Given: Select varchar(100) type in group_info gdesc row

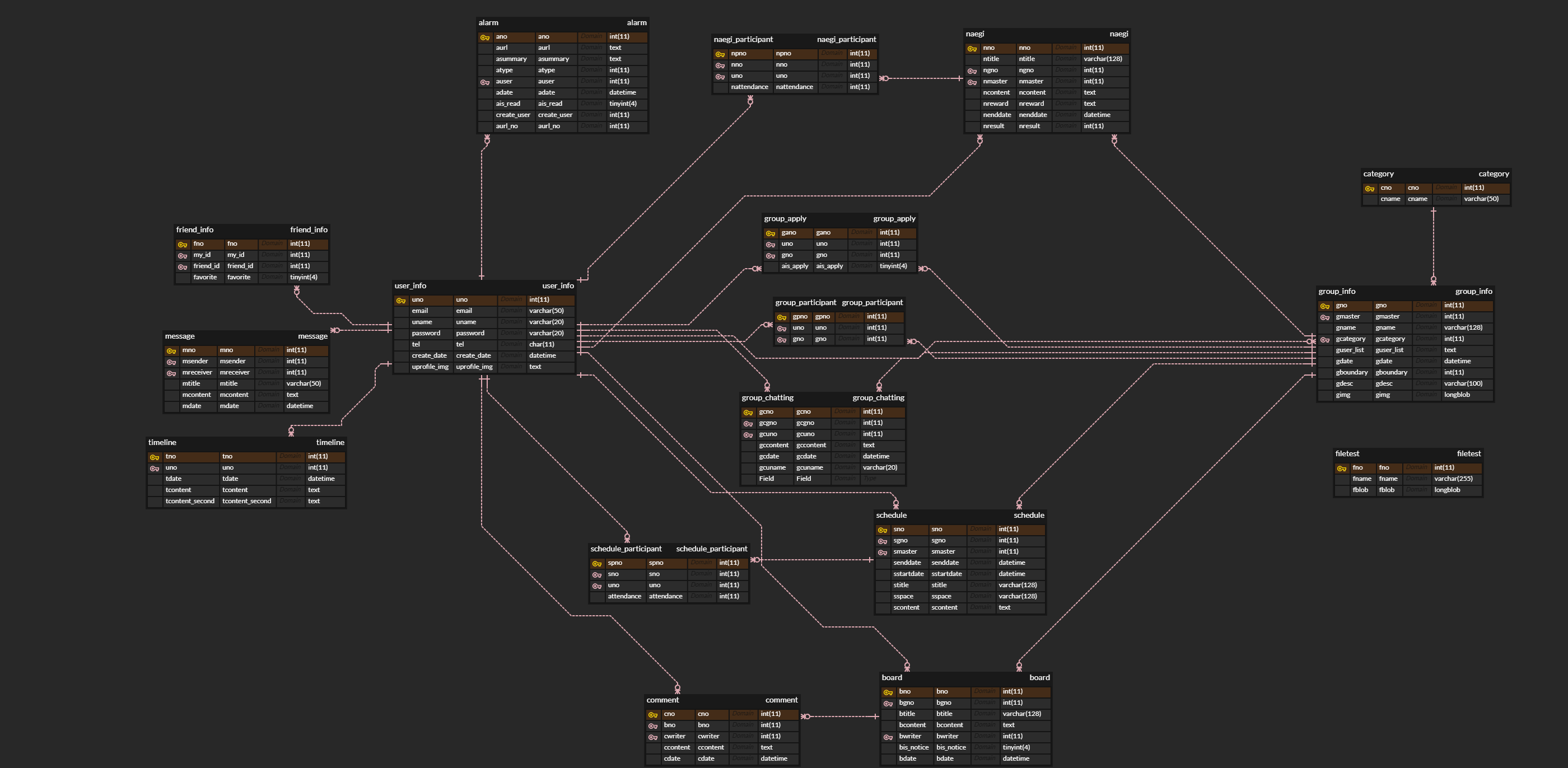Looking at the screenshot, I should pos(1463,383).
